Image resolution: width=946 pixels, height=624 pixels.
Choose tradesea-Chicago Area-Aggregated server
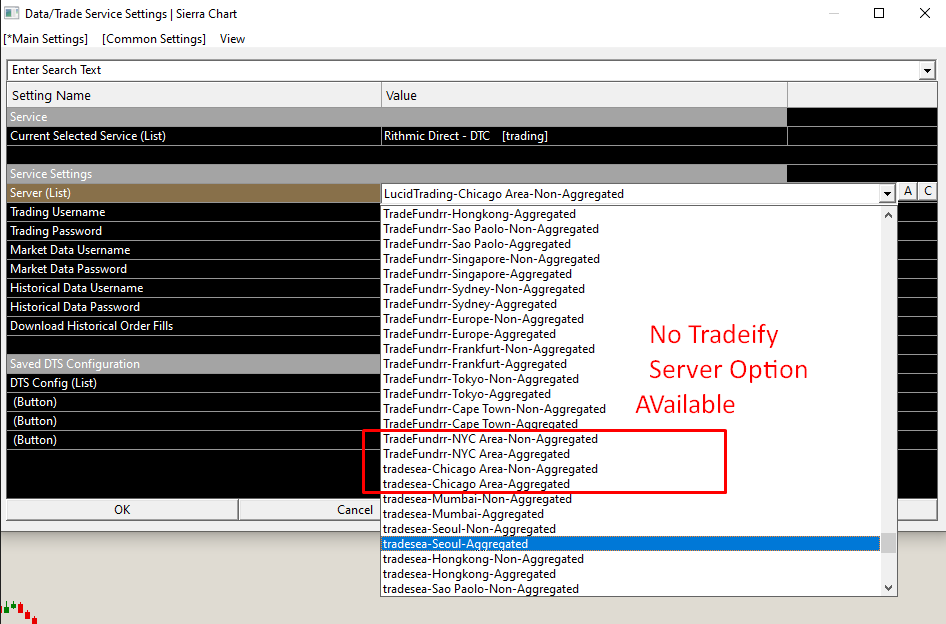tap(631, 484)
